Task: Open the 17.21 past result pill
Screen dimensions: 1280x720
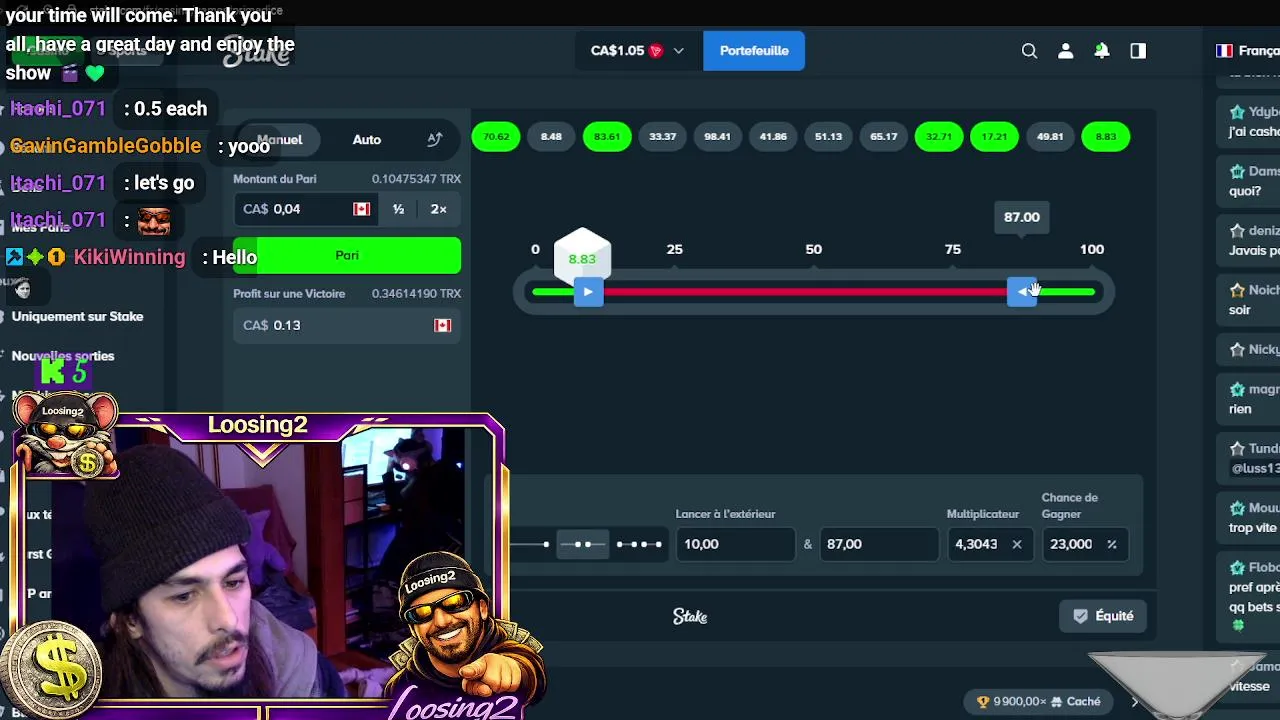Action: point(994,137)
